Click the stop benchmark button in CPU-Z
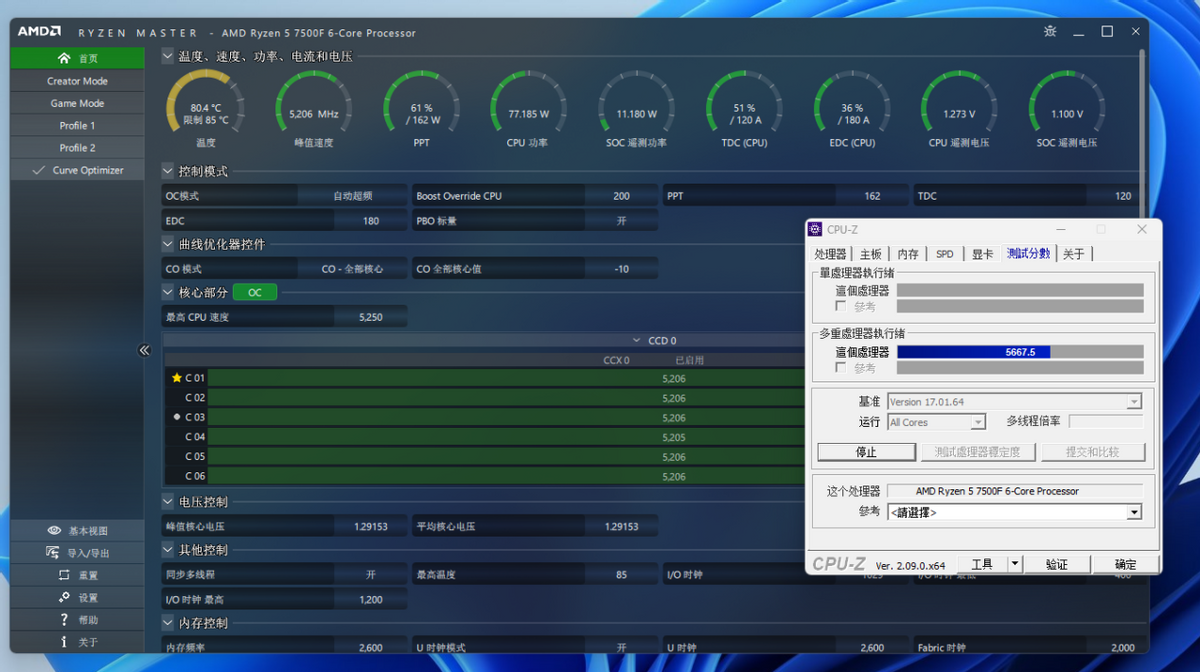Image resolution: width=1200 pixels, height=672 pixels. (866, 452)
